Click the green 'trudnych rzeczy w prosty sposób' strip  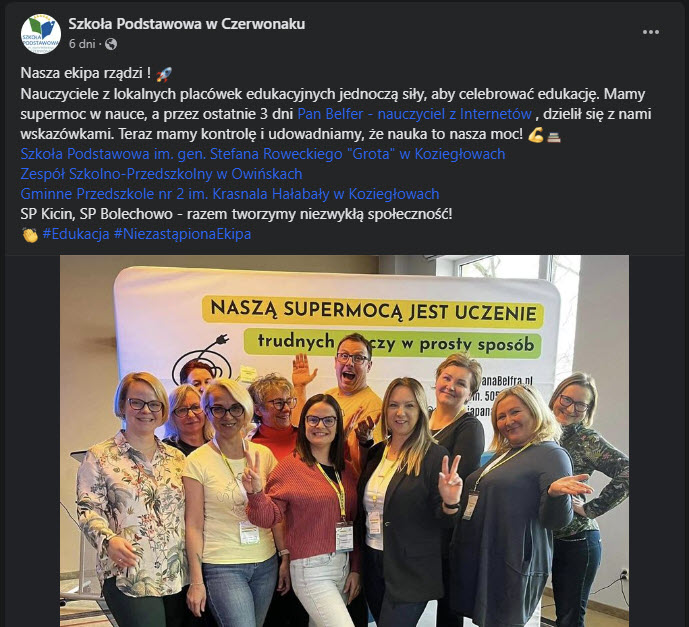pyautogui.click(x=392, y=344)
